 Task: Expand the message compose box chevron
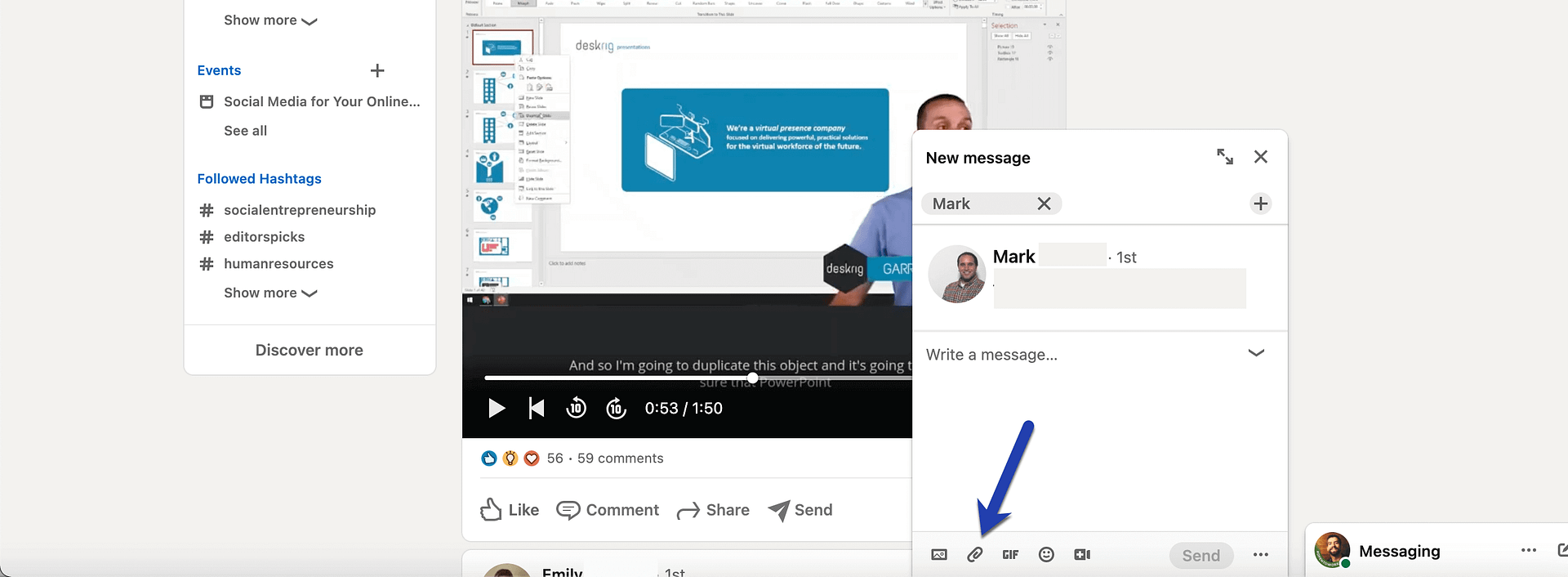click(1256, 353)
